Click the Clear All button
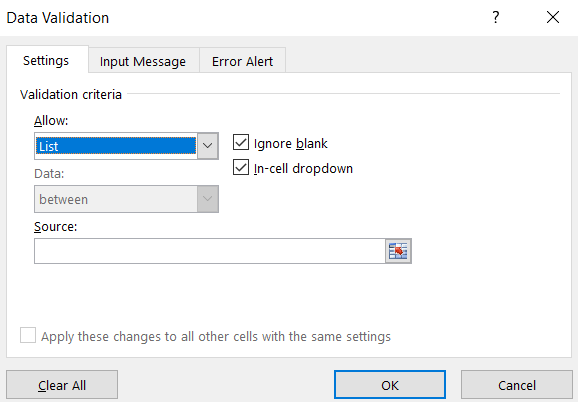This screenshot has width=578, height=402. (62, 385)
